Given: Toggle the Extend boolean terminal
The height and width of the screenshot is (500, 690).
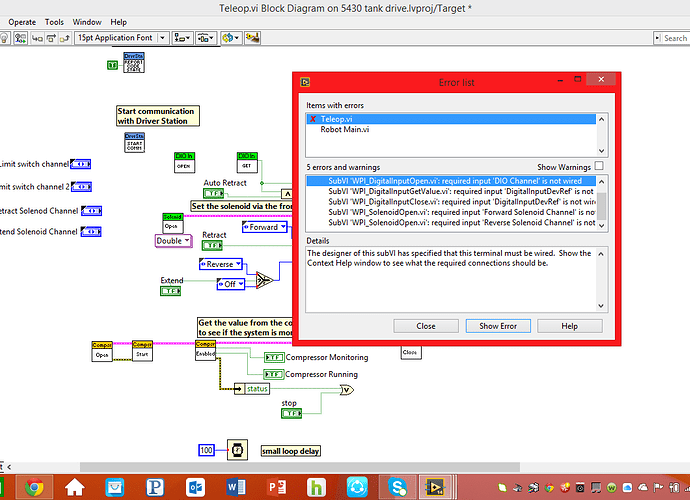Looking at the screenshot, I should (170, 291).
